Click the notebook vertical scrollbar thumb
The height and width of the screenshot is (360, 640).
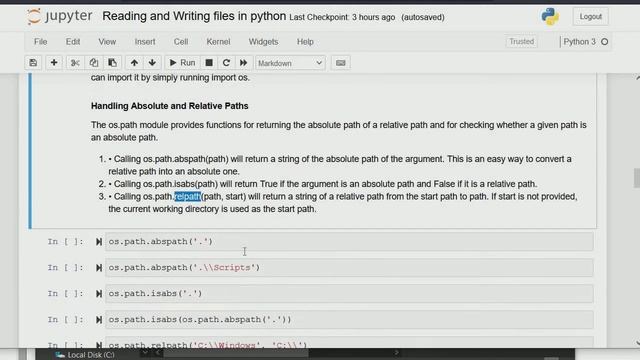[637, 178]
